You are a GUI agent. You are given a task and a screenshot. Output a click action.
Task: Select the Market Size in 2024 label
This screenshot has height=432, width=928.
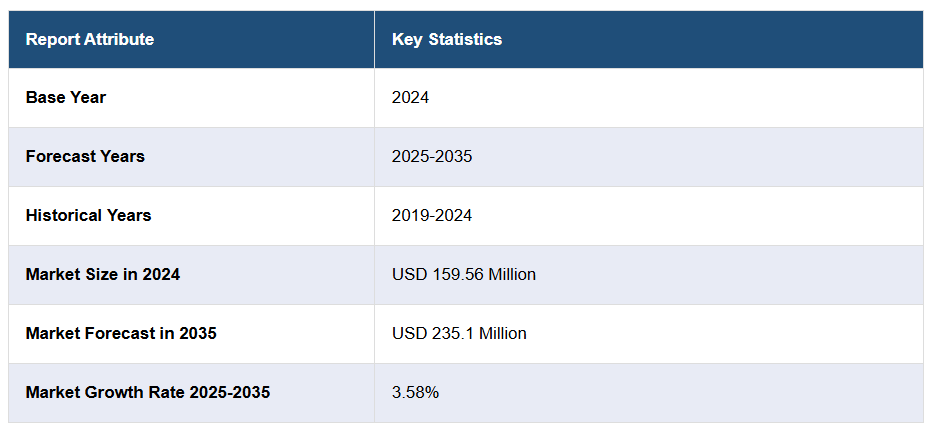click(x=103, y=274)
